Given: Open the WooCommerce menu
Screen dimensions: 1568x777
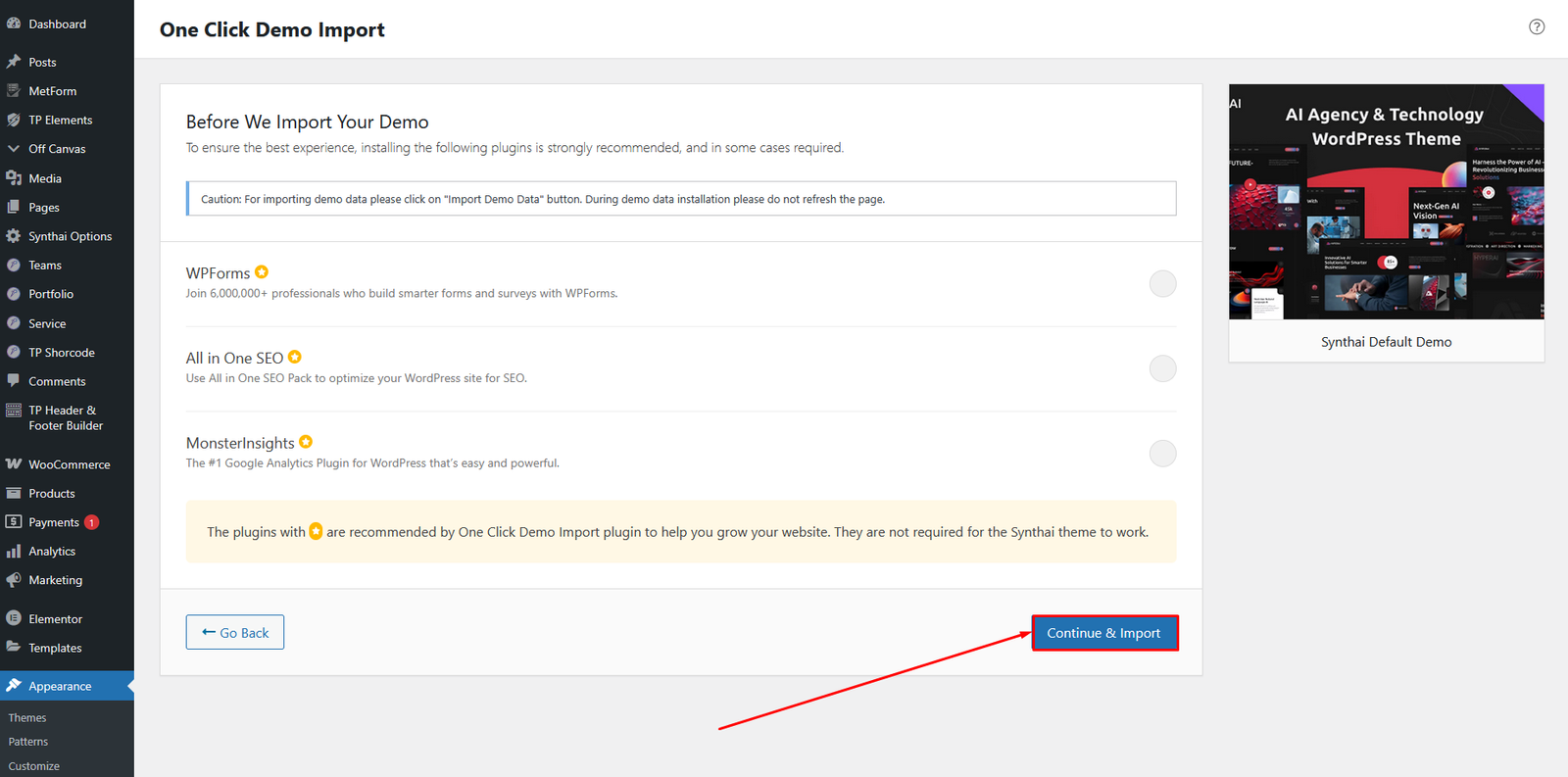Looking at the screenshot, I should [x=67, y=464].
